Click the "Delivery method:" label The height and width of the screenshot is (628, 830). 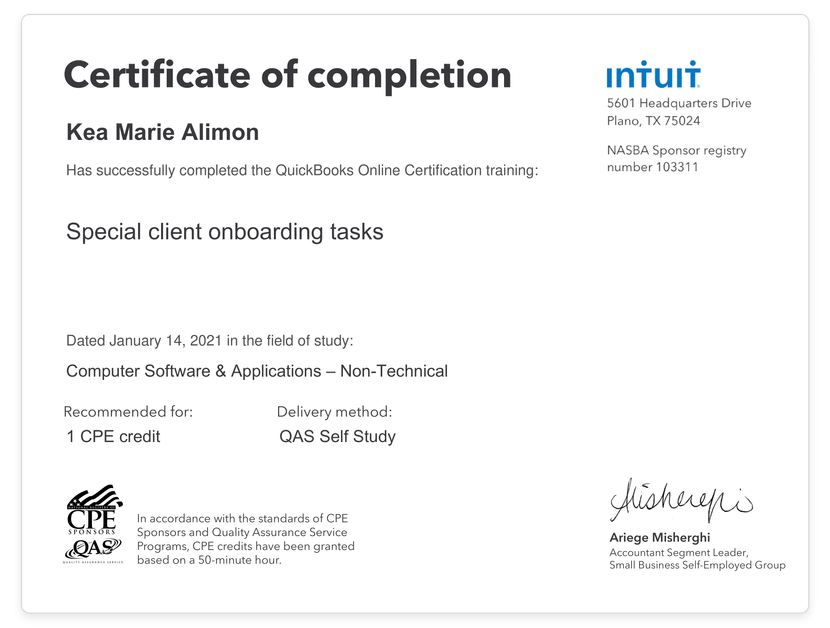[x=335, y=411]
